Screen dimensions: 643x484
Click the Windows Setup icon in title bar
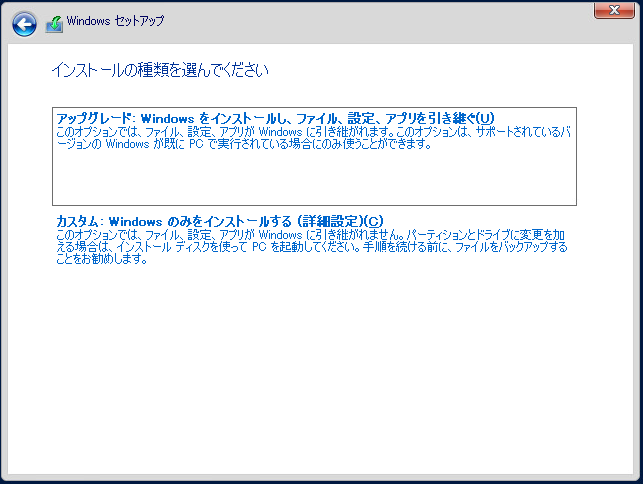point(54,24)
